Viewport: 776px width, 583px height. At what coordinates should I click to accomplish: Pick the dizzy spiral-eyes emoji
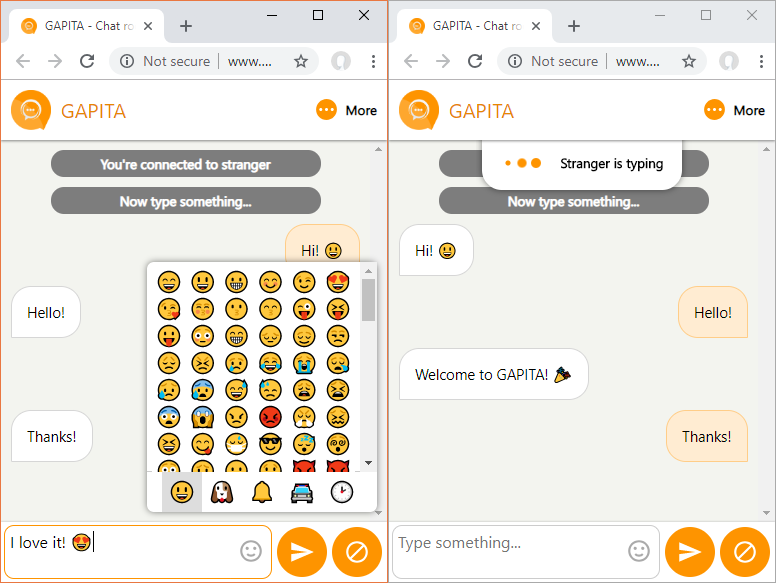[x=338, y=444]
